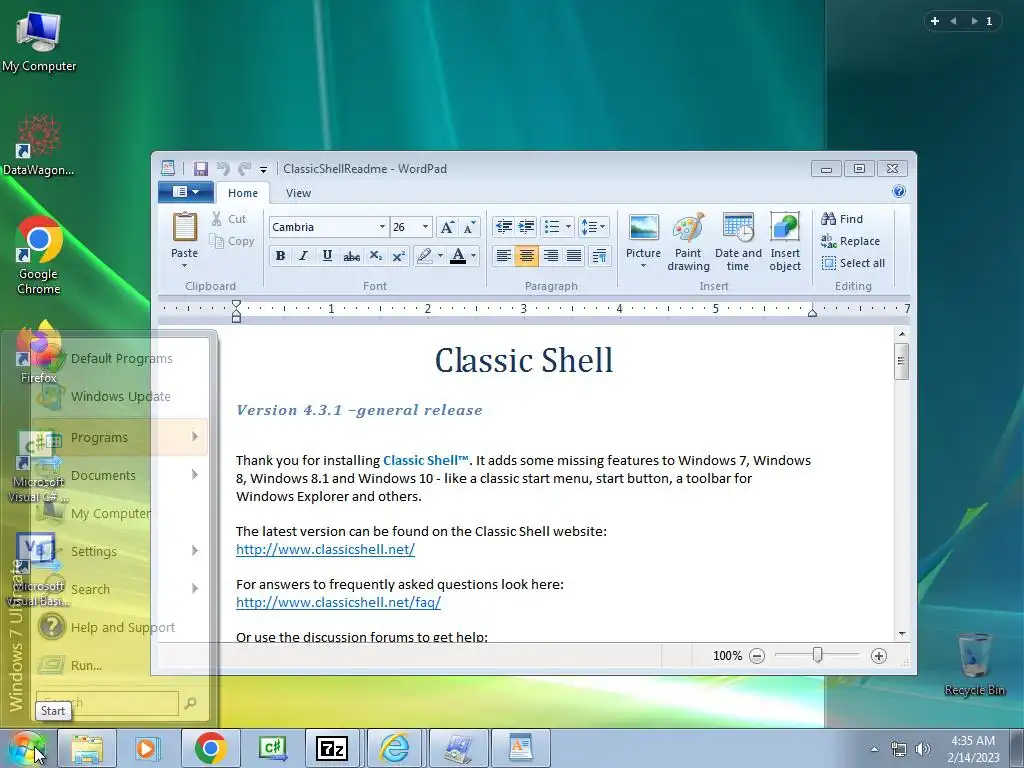Viewport: 1024px width, 768px height.
Task: Customize Quick Access Toolbar dropdown
Action: [x=263, y=169]
